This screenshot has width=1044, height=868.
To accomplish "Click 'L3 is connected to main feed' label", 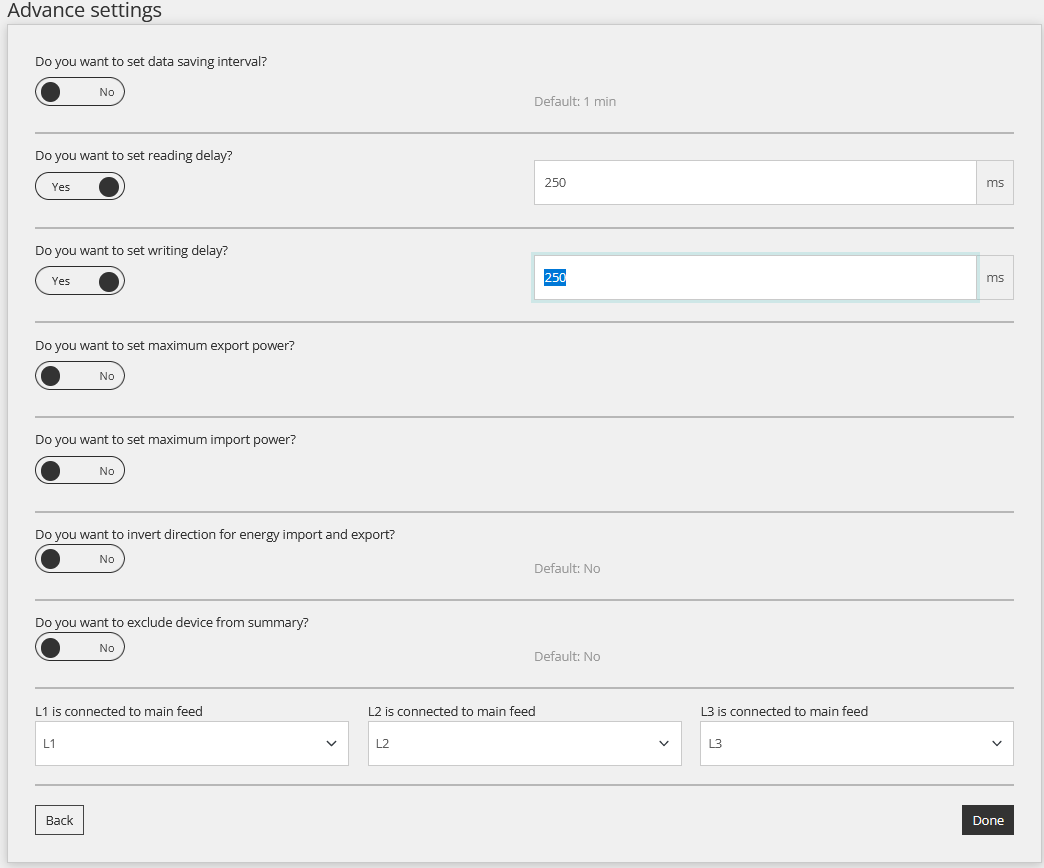I will pyautogui.click(x=784, y=712).
